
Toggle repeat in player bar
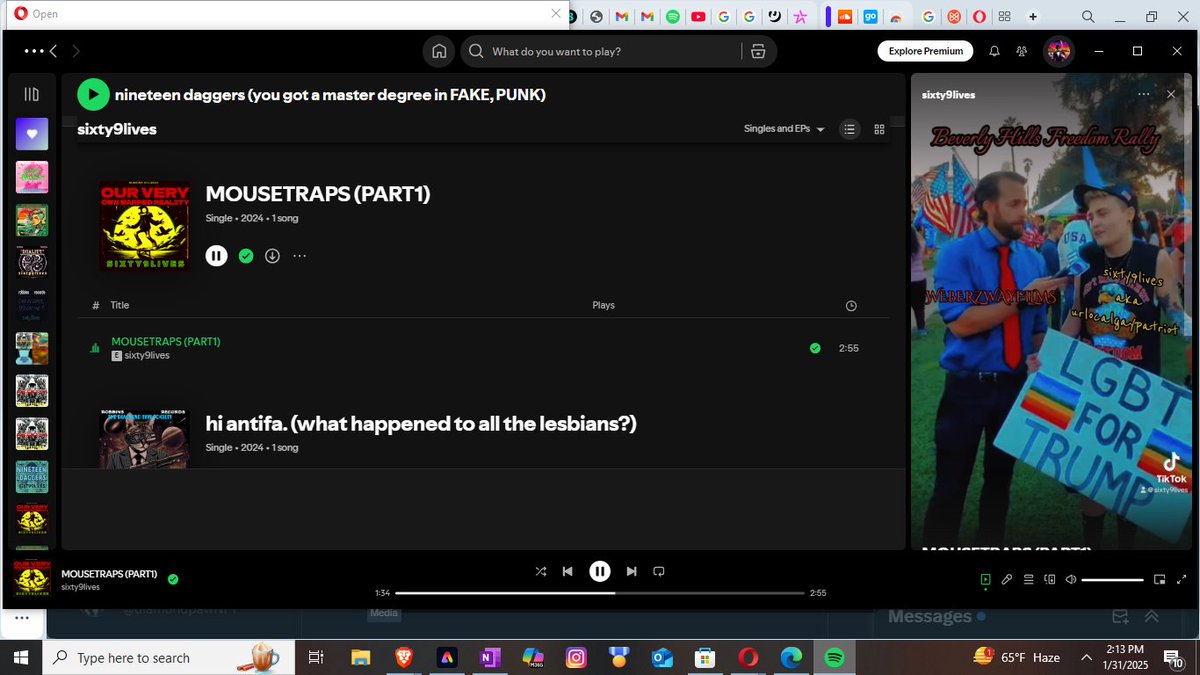click(658, 571)
